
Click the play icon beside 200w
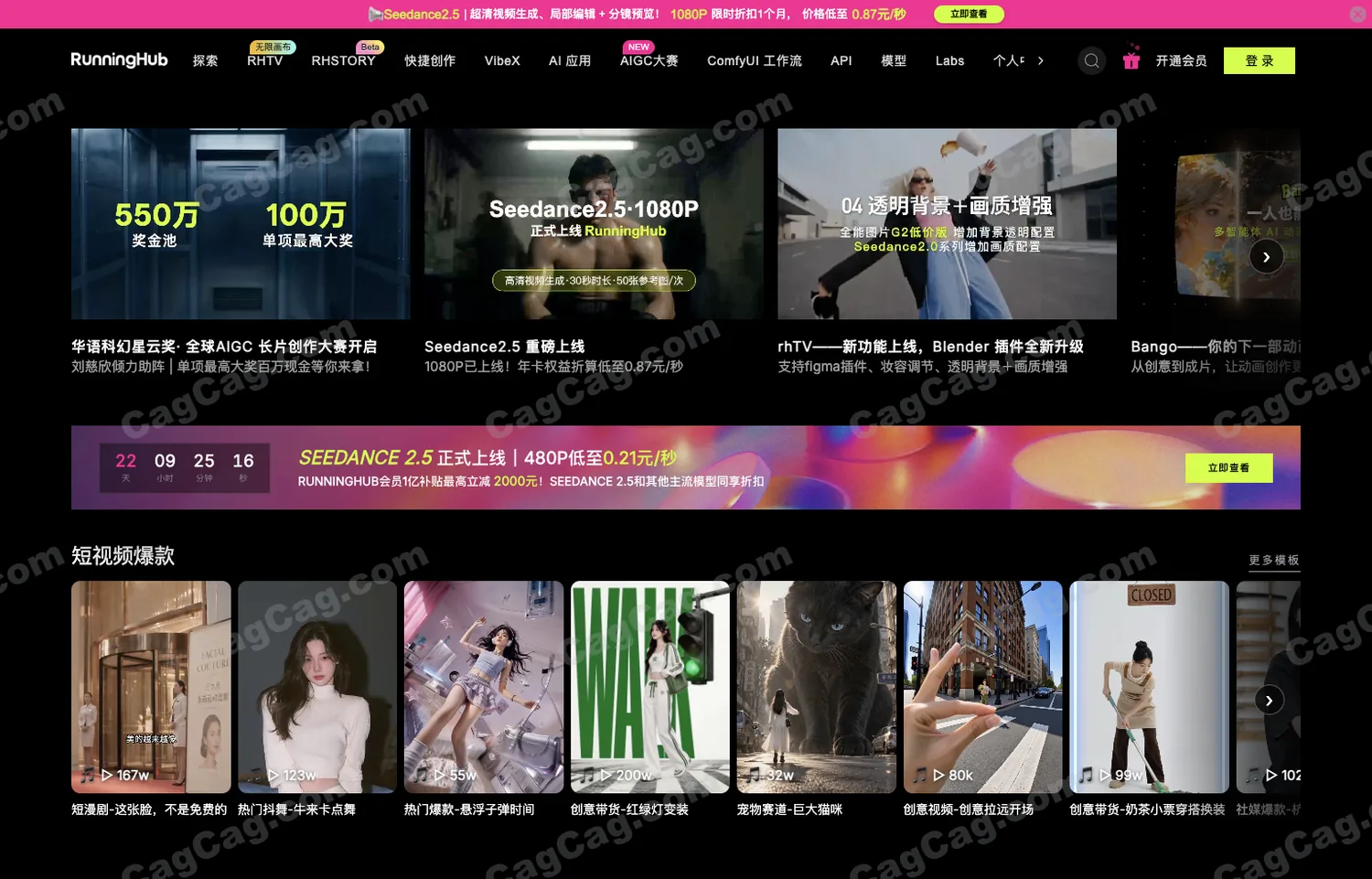click(606, 775)
